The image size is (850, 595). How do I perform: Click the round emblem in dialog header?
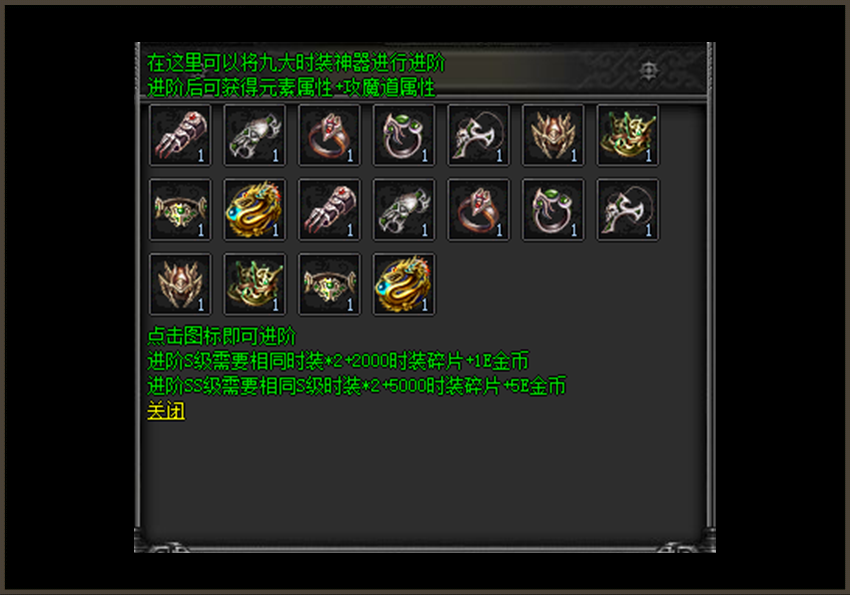[x=649, y=71]
